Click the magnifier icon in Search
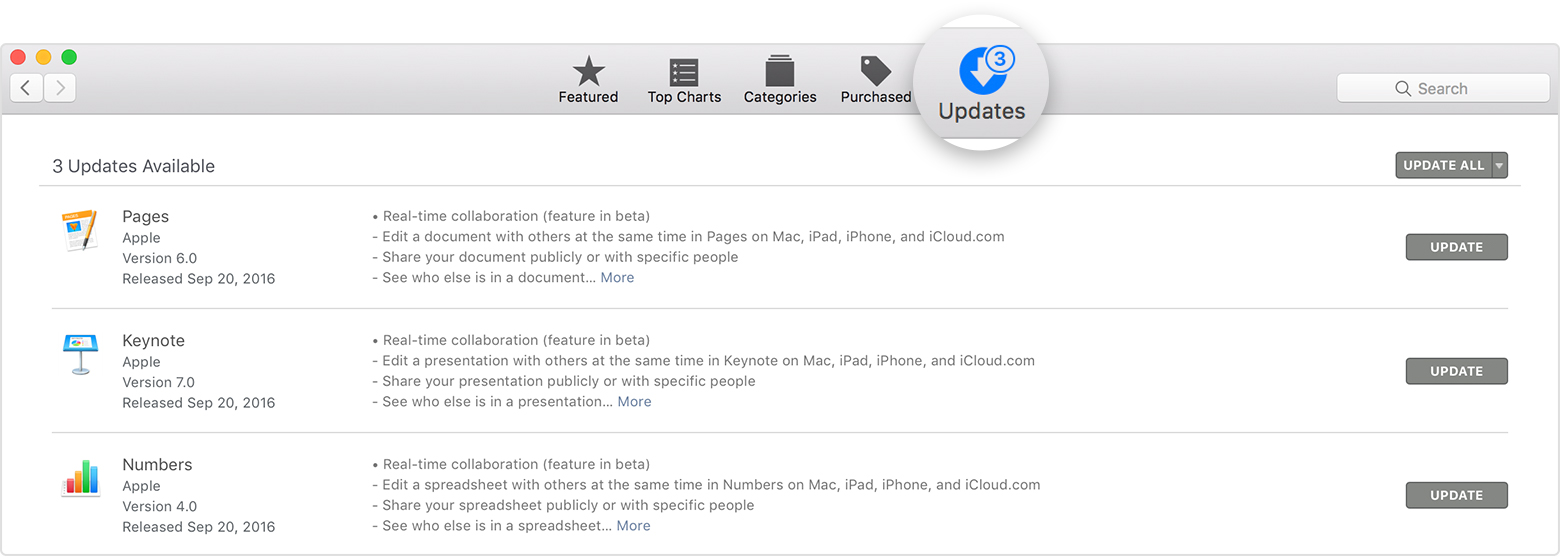This screenshot has width=1560, height=560. pyautogui.click(x=1403, y=89)
